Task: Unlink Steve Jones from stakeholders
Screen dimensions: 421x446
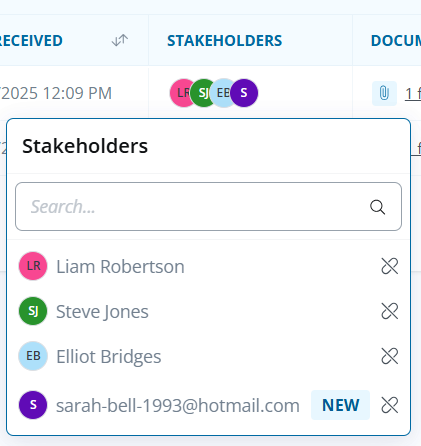Action: [x=389, y=311]
